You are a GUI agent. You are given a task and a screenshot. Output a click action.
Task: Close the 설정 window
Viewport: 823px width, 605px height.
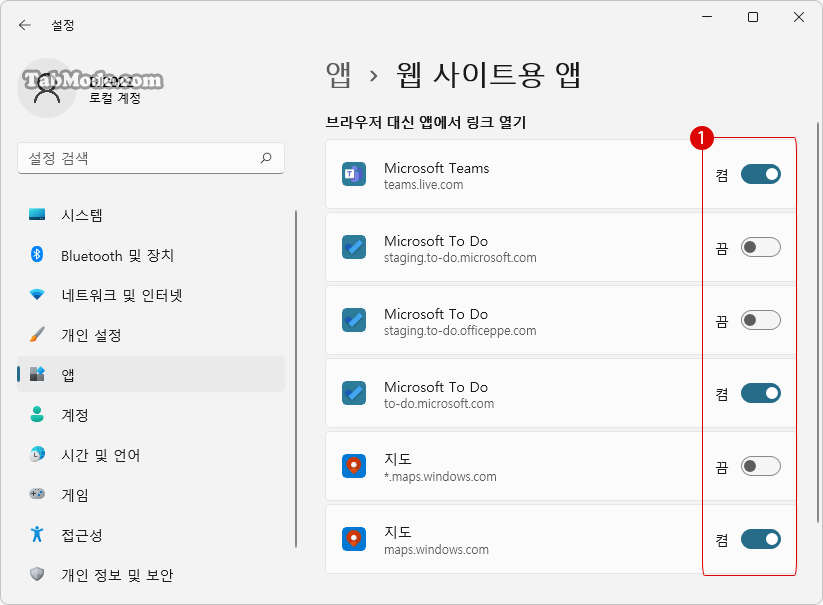pos(799,17)
